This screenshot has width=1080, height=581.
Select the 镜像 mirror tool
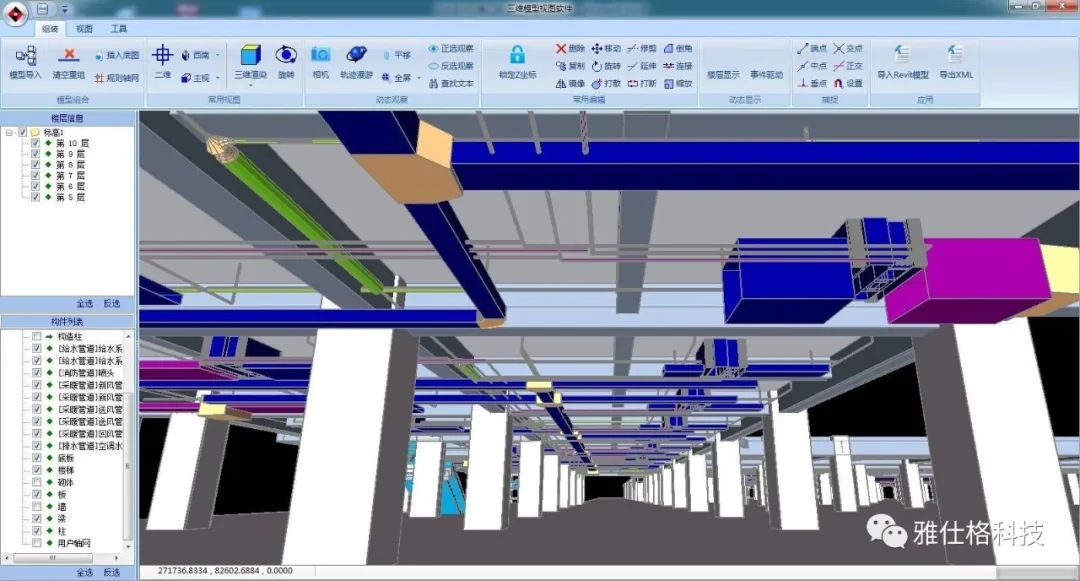click(570, 83)
